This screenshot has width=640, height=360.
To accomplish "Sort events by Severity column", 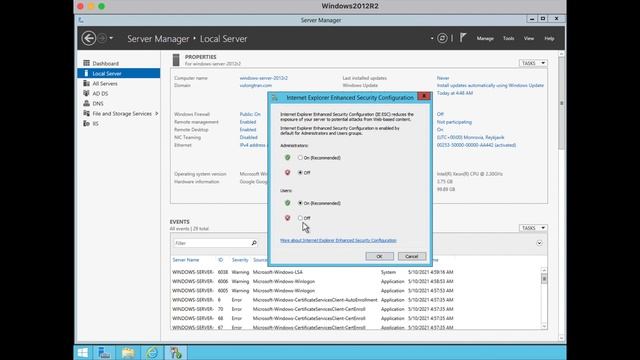I will 240,260.
